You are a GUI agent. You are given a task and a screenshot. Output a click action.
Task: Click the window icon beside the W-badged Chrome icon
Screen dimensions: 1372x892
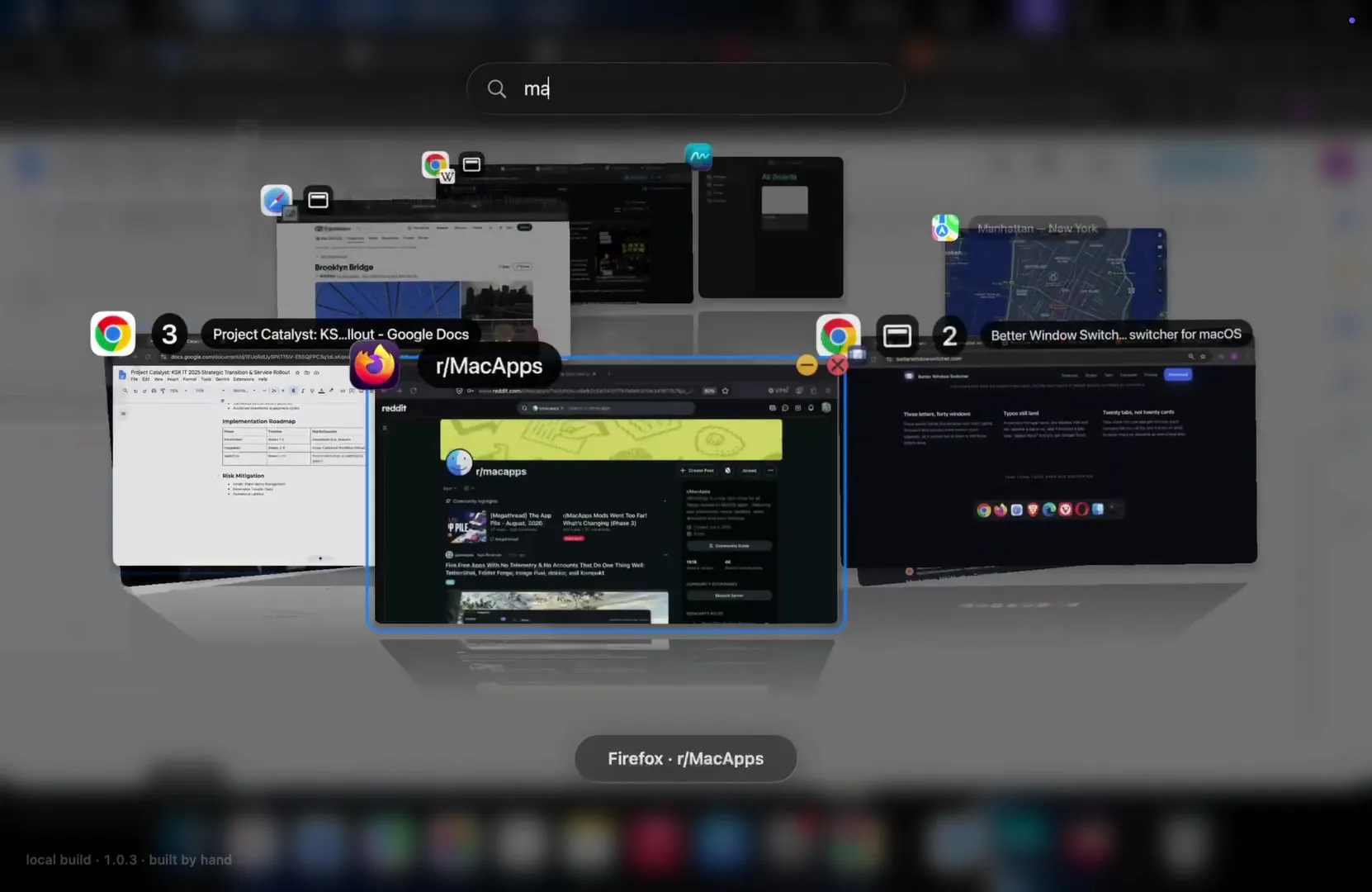(x=471, y=164)
